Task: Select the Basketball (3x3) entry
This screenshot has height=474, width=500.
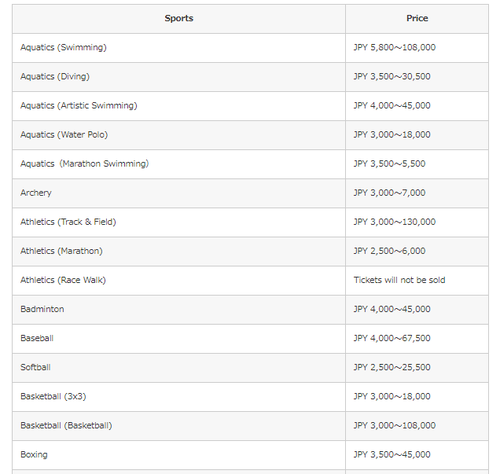Action: [53, 396]
